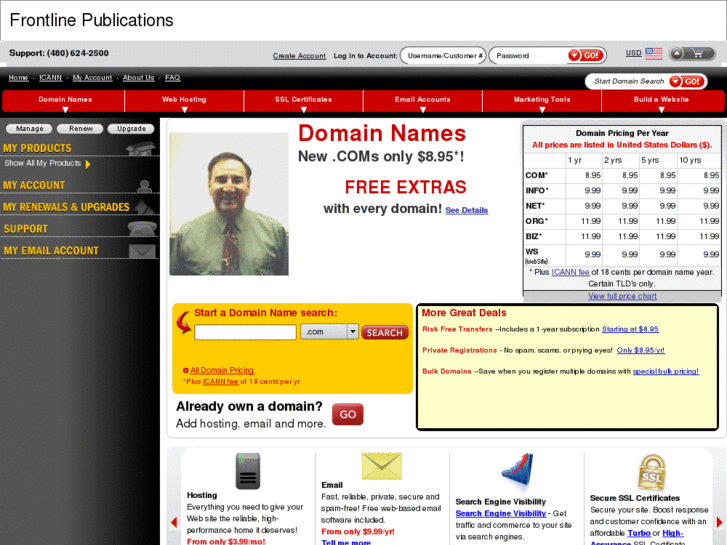The image size is (727, 545).
Task: Select the US flag currency icon
Action: (x=654, y=53)
